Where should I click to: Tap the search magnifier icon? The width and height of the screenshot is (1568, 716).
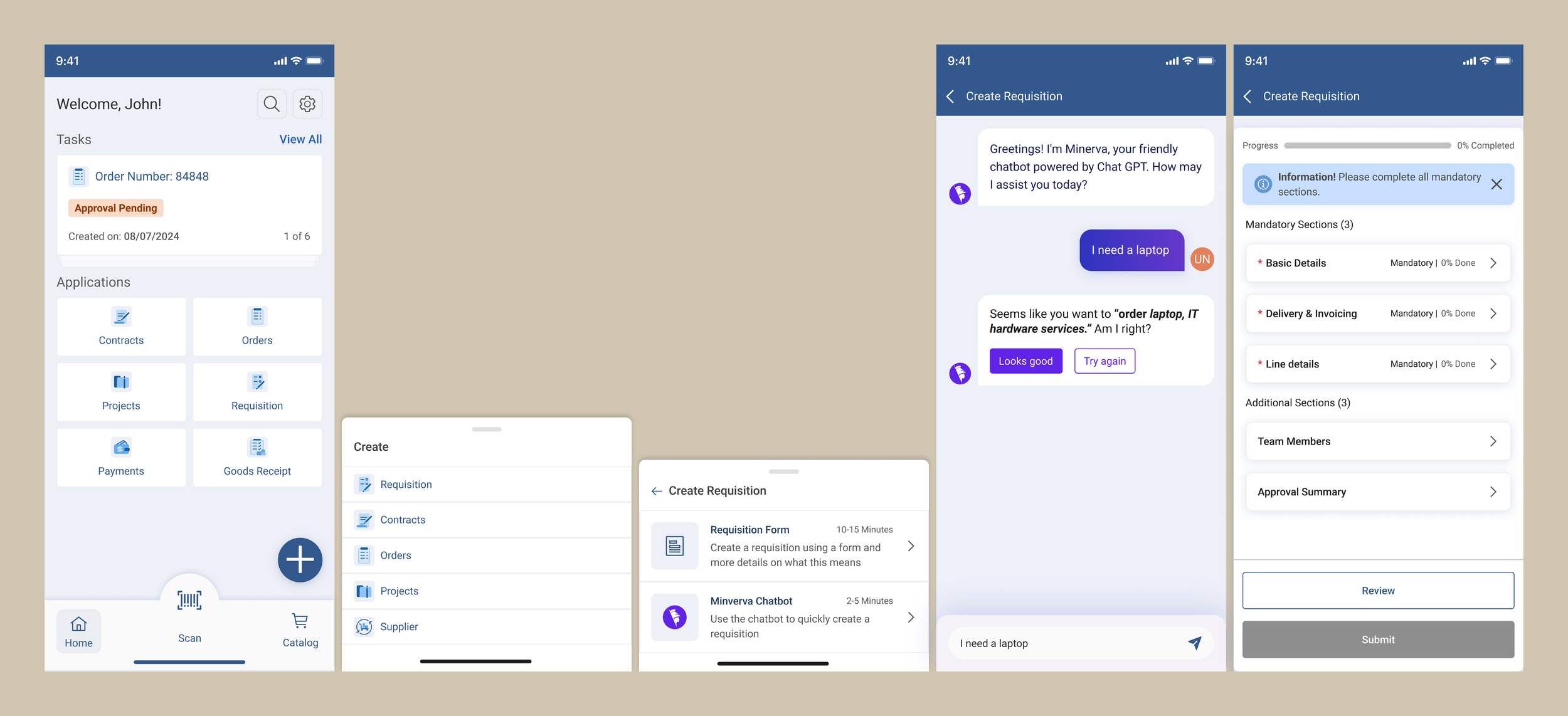(271, 104)
